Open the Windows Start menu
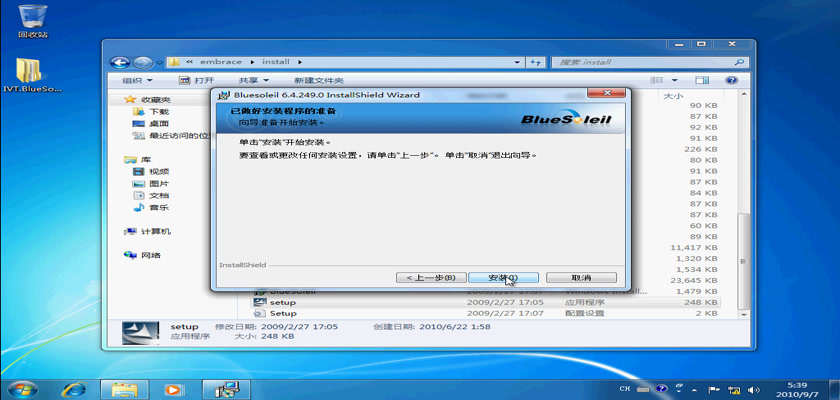This screenshot has height=400, width=840. [x=22, y=388]
